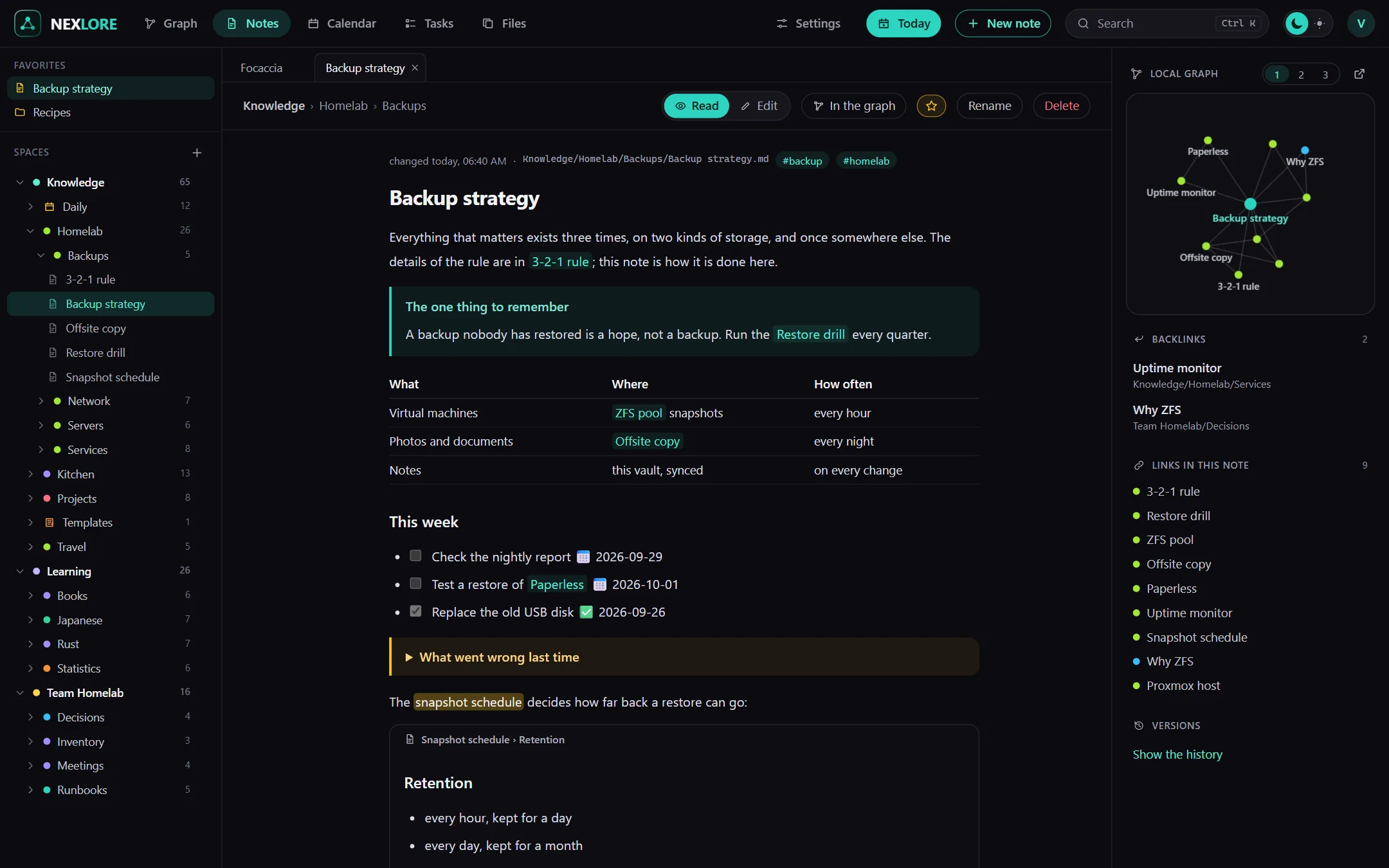
Task: Focus the Search input field
Action: [1167, 24]
